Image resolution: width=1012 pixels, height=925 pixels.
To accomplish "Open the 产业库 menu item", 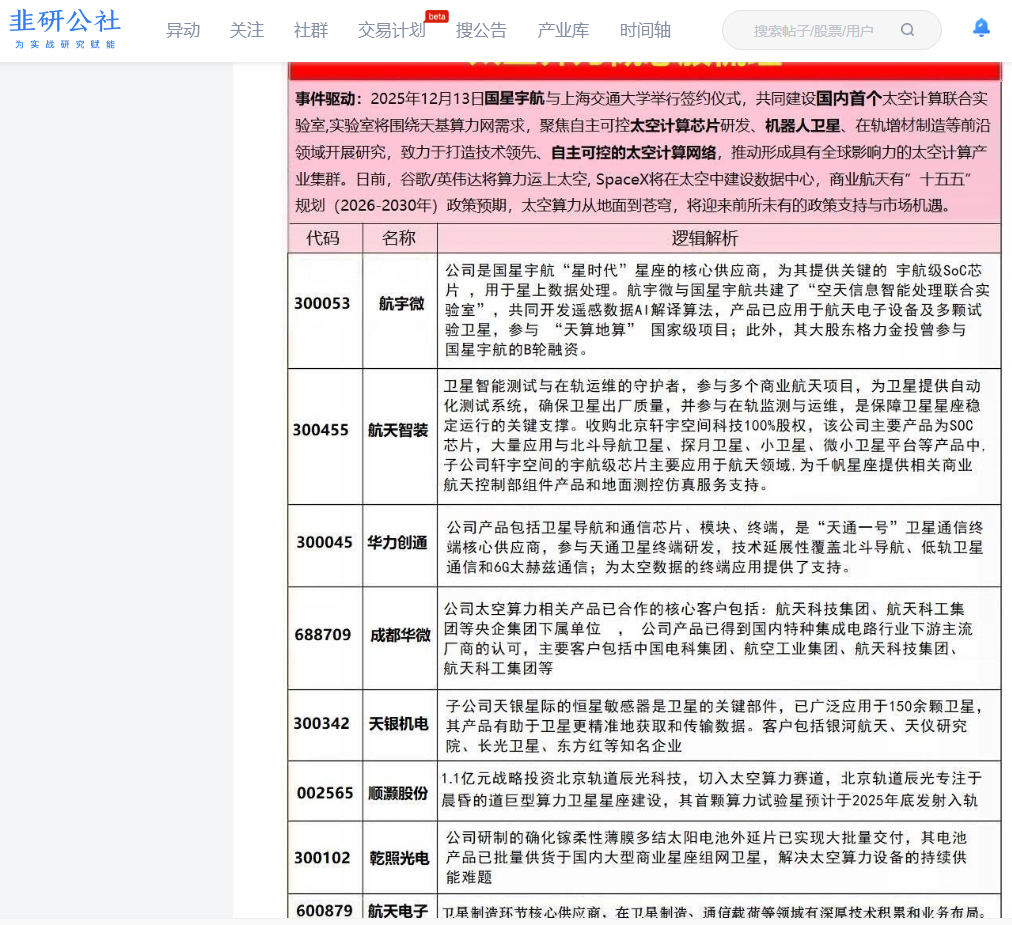I will (x=563, y=30).
